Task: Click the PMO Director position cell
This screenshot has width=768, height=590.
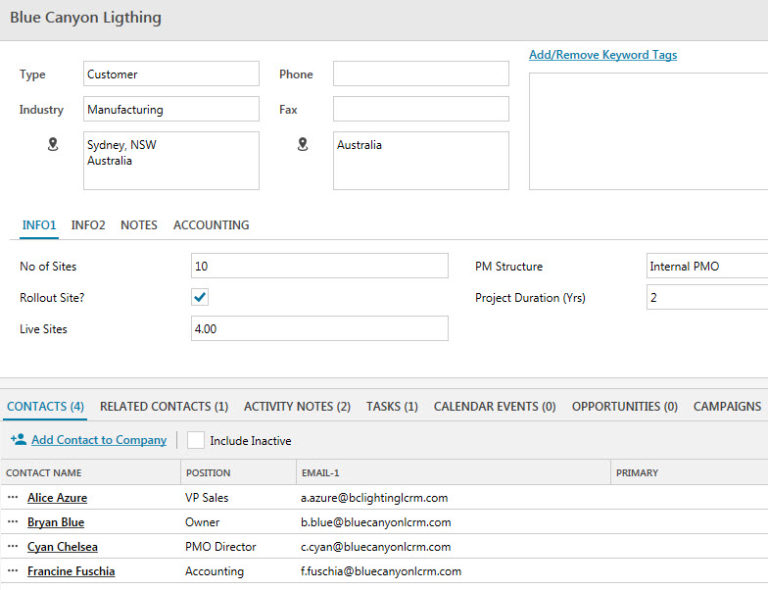Action: point(220,546)
